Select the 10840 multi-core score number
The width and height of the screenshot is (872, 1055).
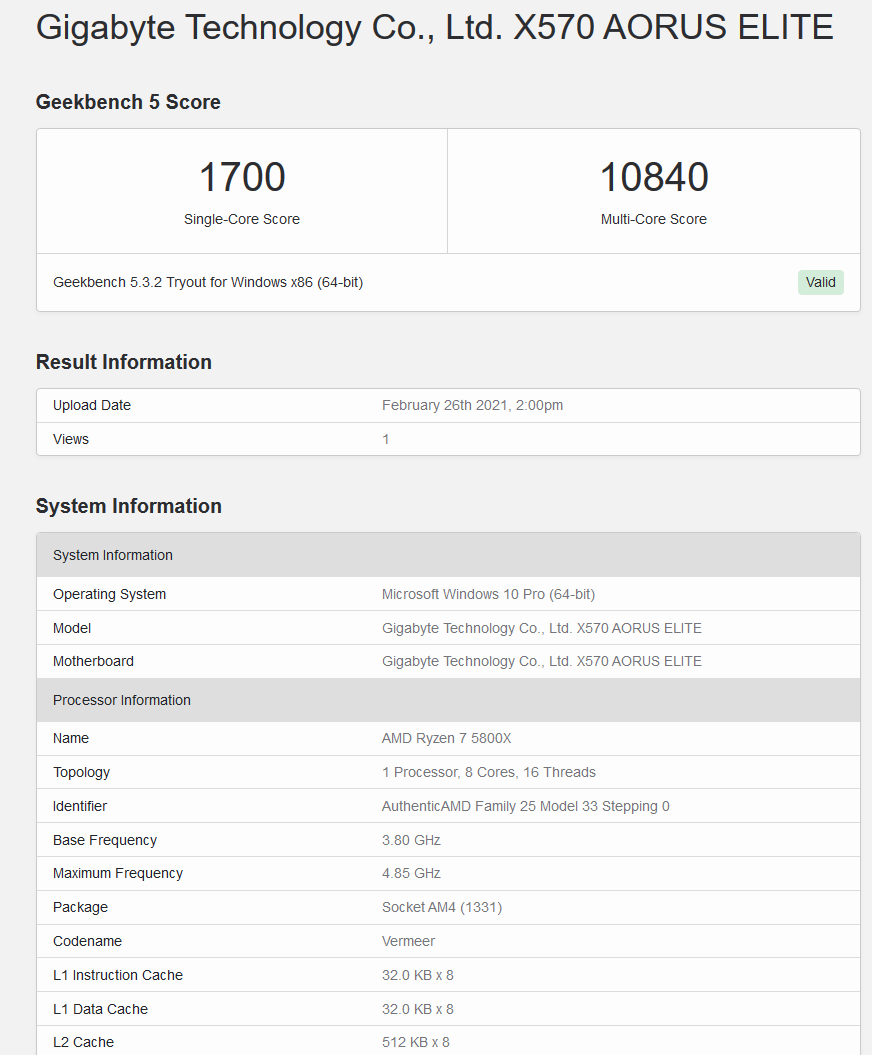653,177
